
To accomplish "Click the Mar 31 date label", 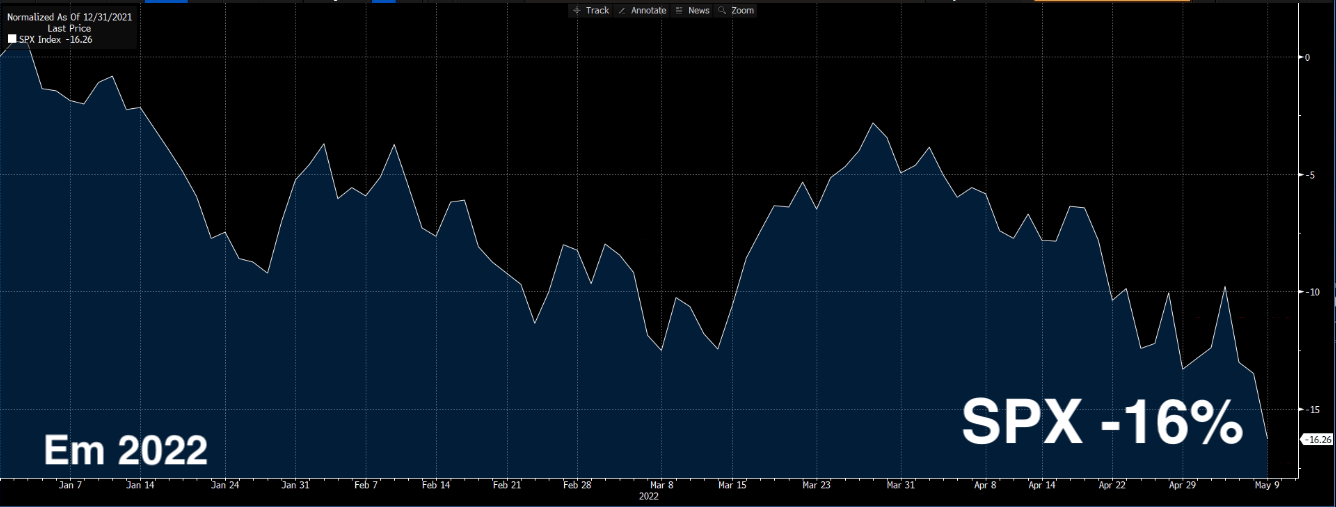I will (x=900, y=485).
